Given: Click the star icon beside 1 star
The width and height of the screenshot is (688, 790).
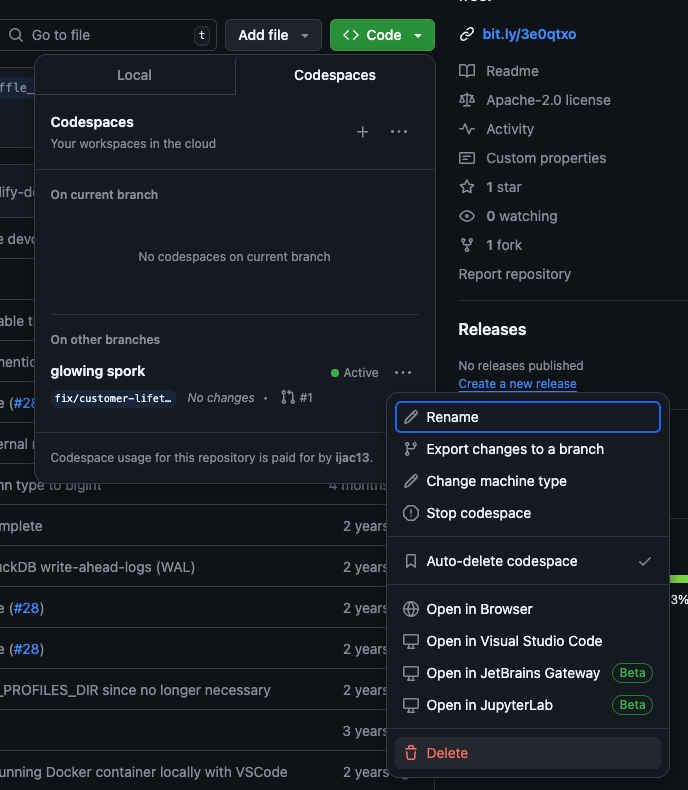Looking at the screenshot, I should pyautogui.click(x=467, y=187).
